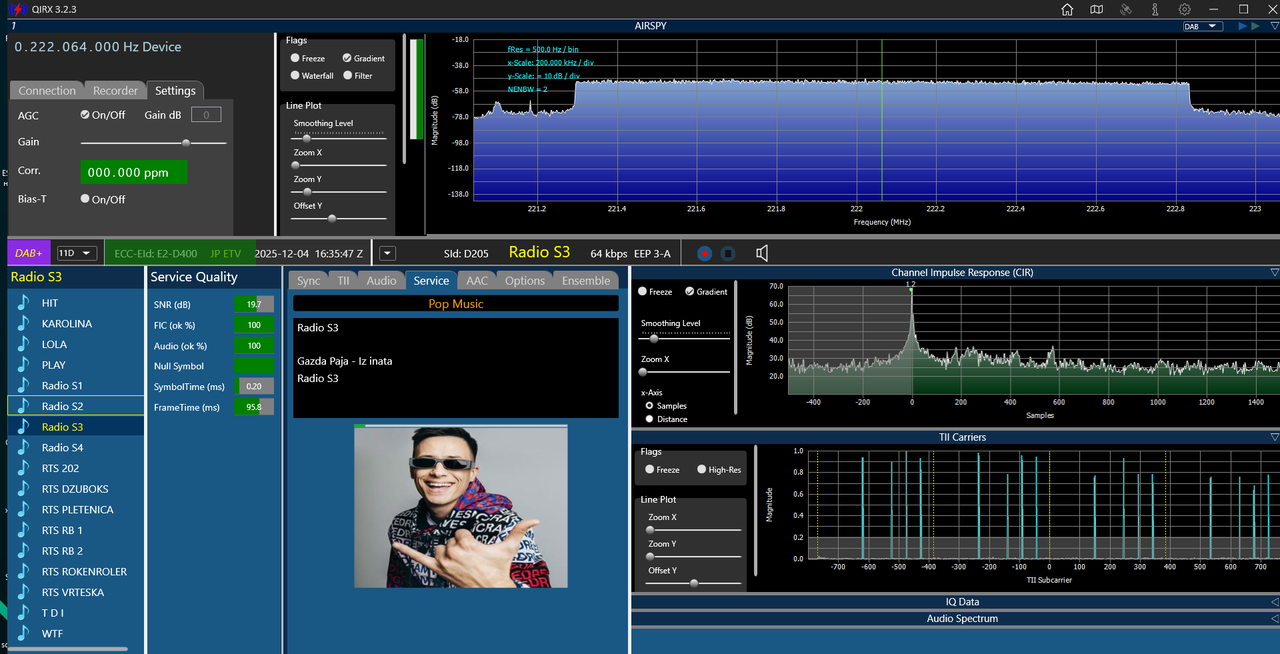This screenshot has height=654, width=1280.
Task: Switch to the Recorder tab
Action: 115,90
